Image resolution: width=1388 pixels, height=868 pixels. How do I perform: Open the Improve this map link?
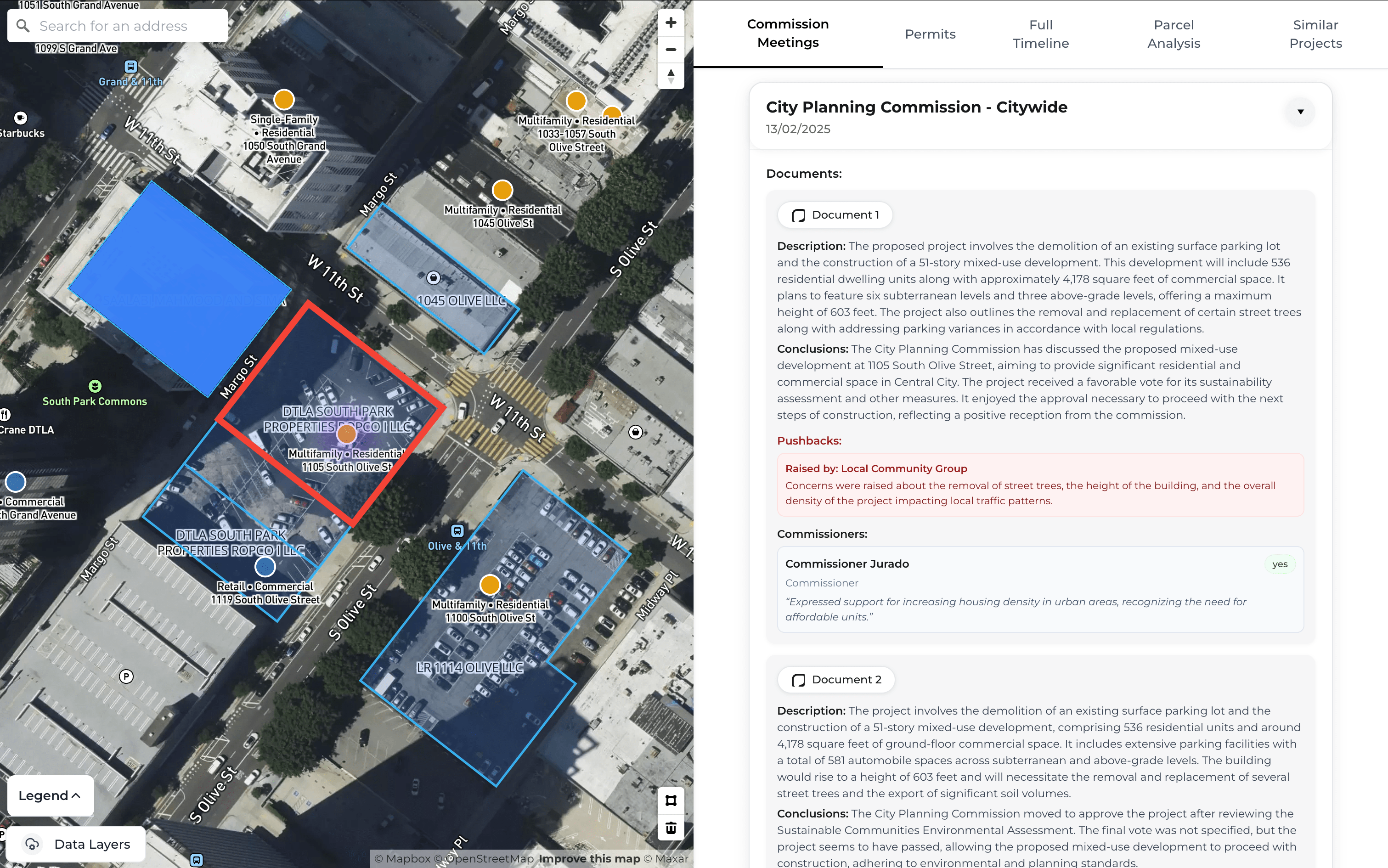(589, 859)
